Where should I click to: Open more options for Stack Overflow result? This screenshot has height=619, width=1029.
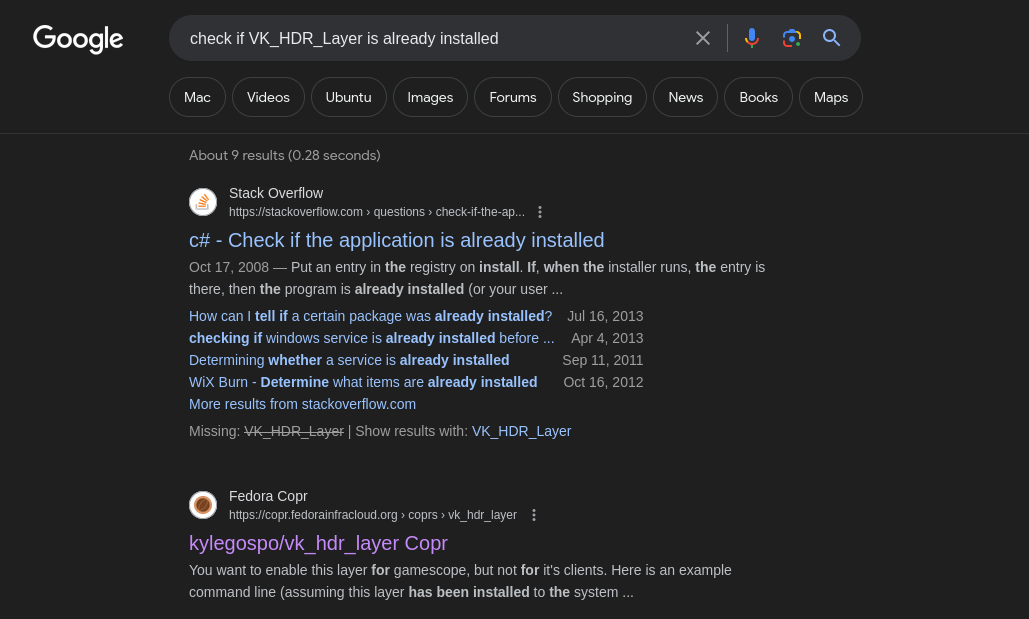(539, 212)
